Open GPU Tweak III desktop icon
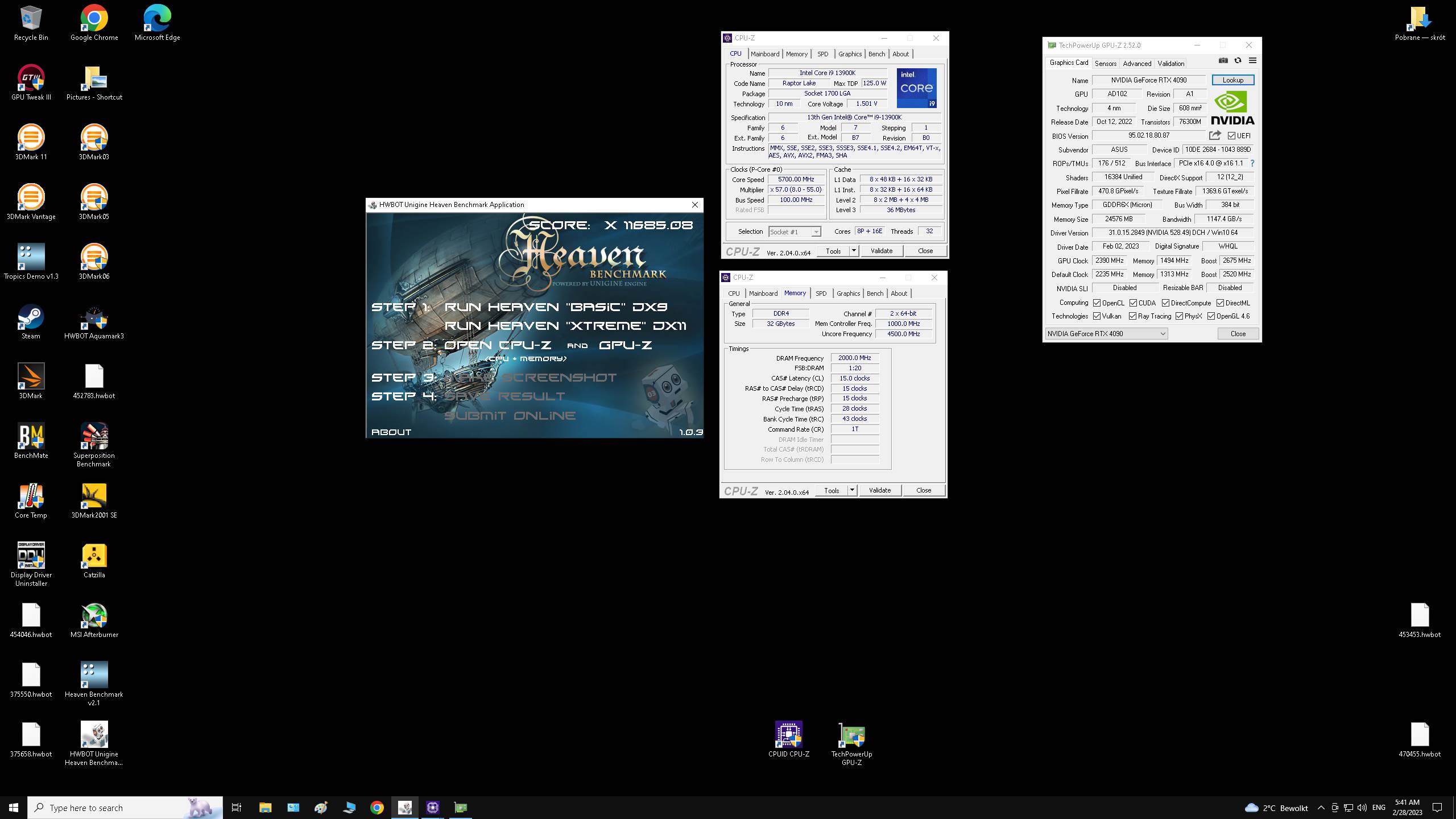 (x=31, y=82)
